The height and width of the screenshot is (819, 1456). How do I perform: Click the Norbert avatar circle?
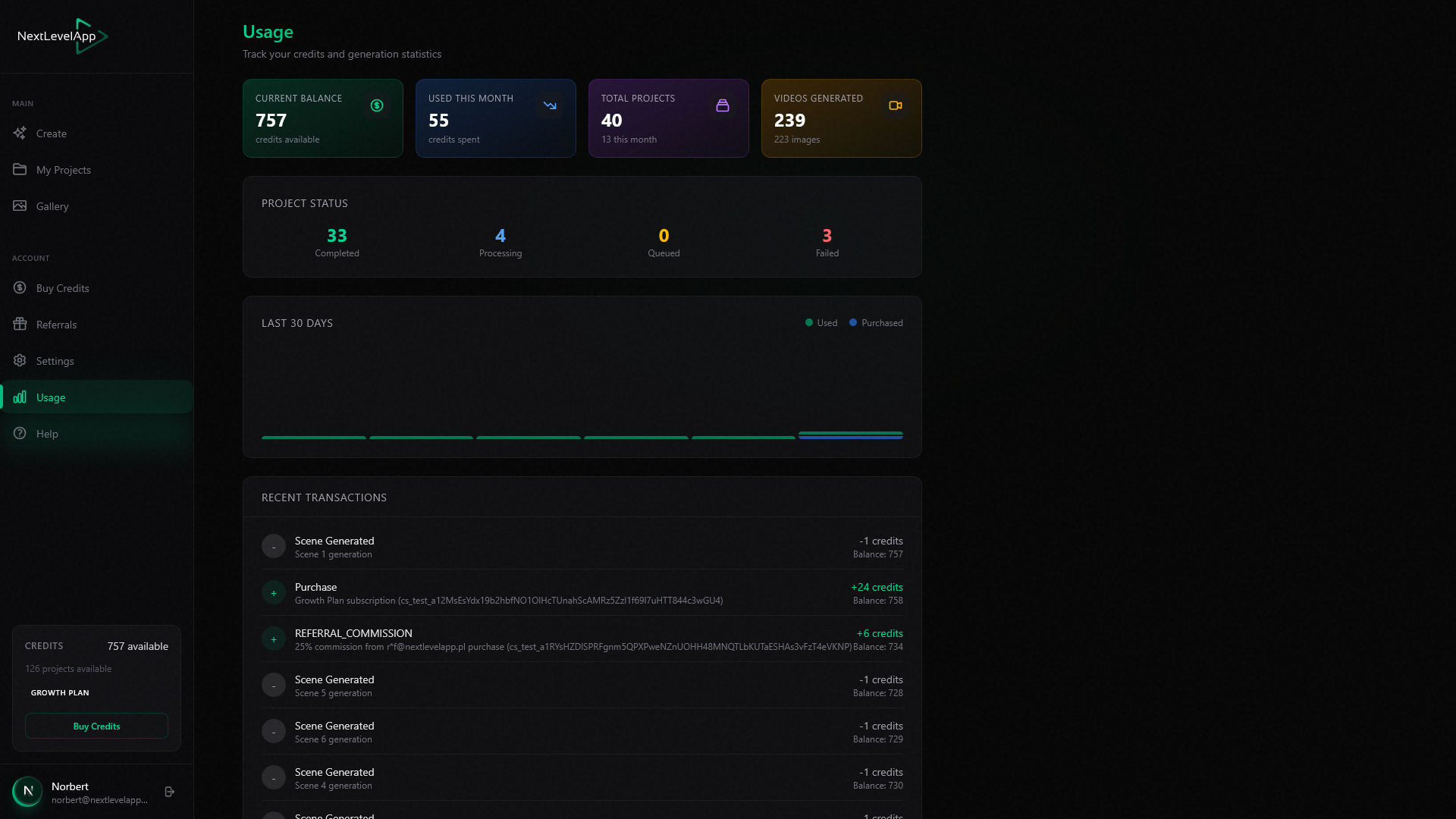coord(28,792)
